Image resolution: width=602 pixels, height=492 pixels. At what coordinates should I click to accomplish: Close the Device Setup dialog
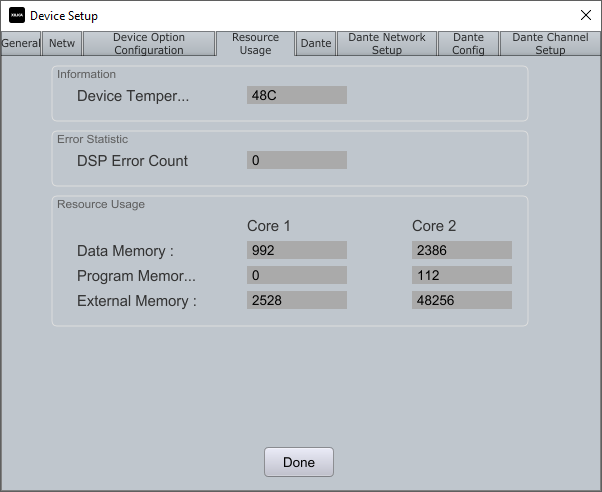(x=585, y=15)
